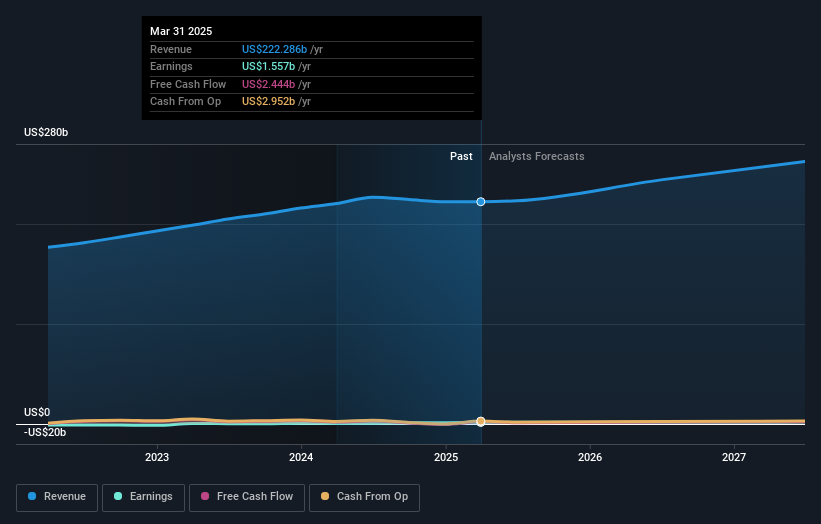
Task: Click the Past section label
Action: click(x=461, y=156)
